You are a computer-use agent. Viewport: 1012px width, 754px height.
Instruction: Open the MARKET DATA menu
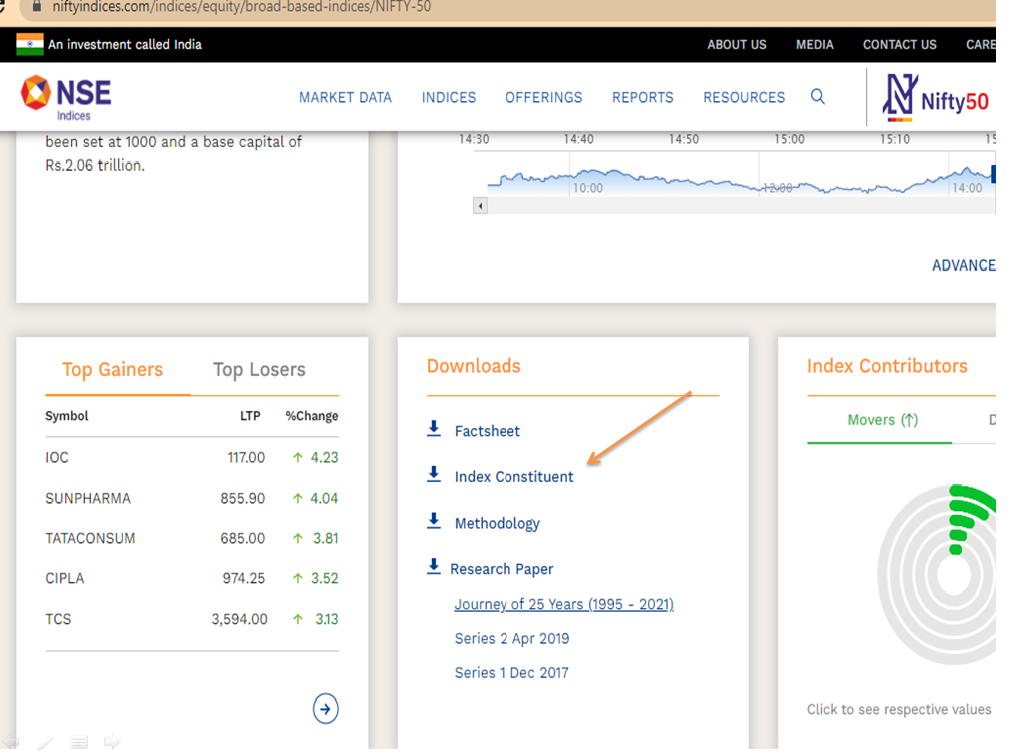pyautogui.click(x=345, y=97)
